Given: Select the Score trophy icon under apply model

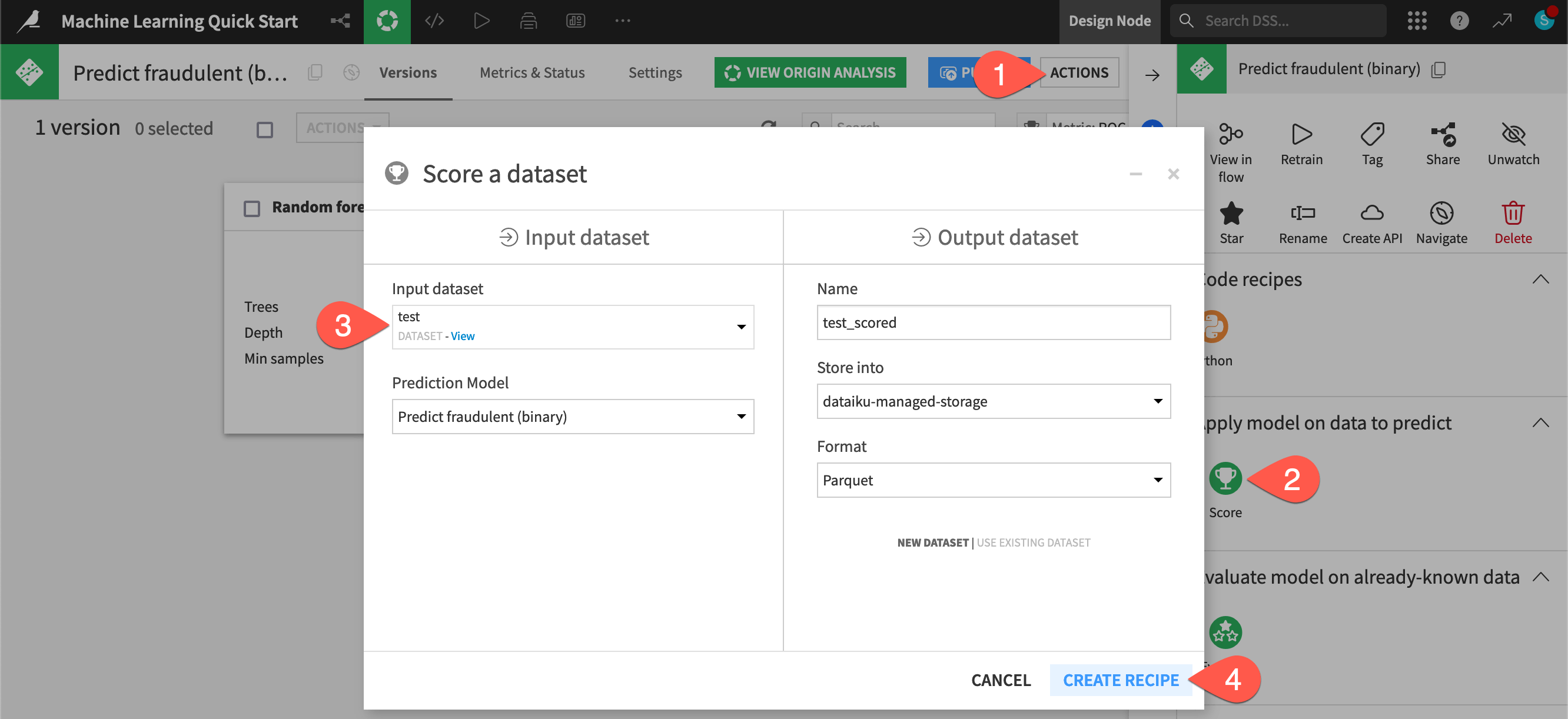Looking at the screenshot, I should (x=1225, y=478).
